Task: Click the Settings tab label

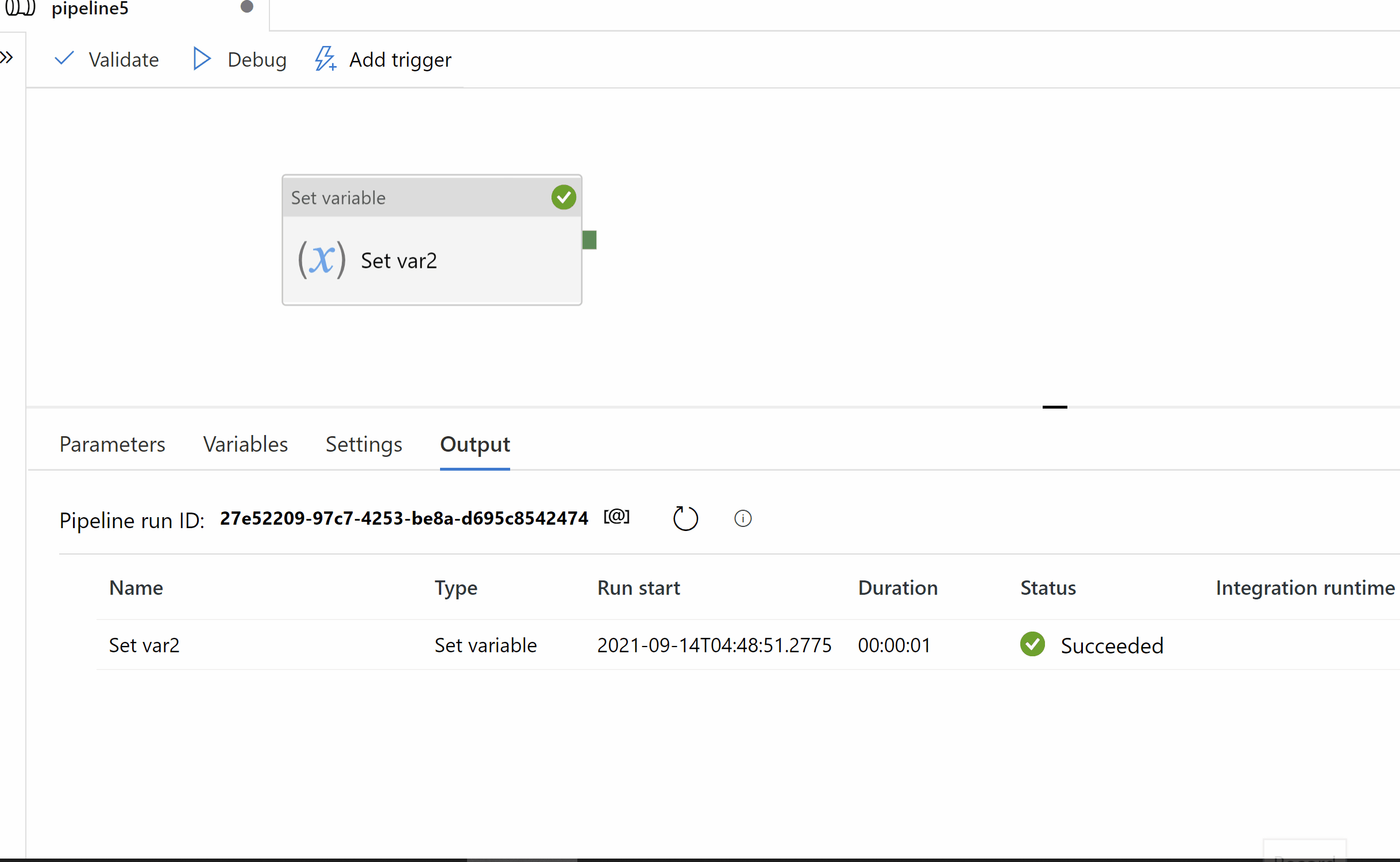Action: point(363,444)
